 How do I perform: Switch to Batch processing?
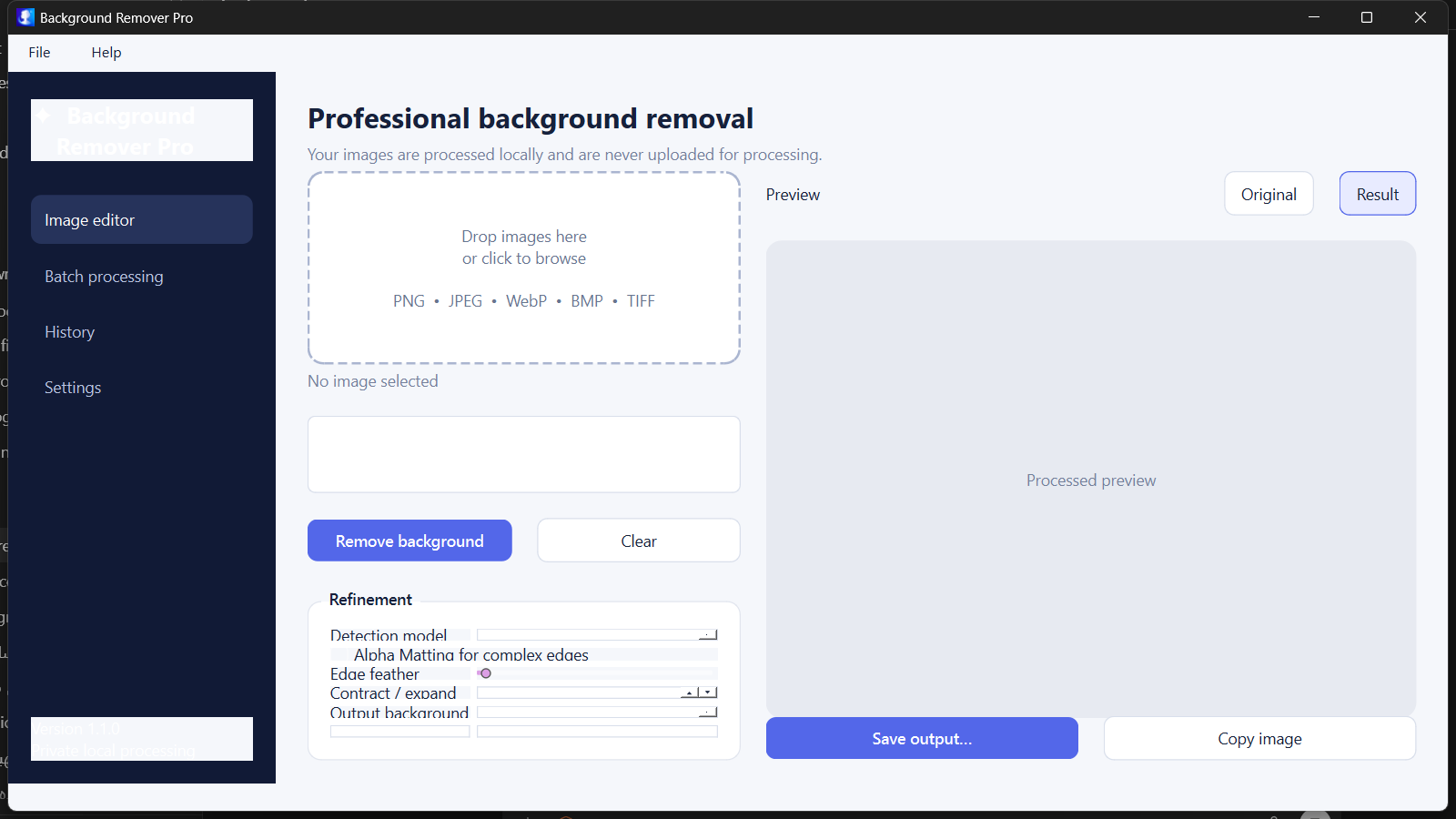[x=142, y=276]
